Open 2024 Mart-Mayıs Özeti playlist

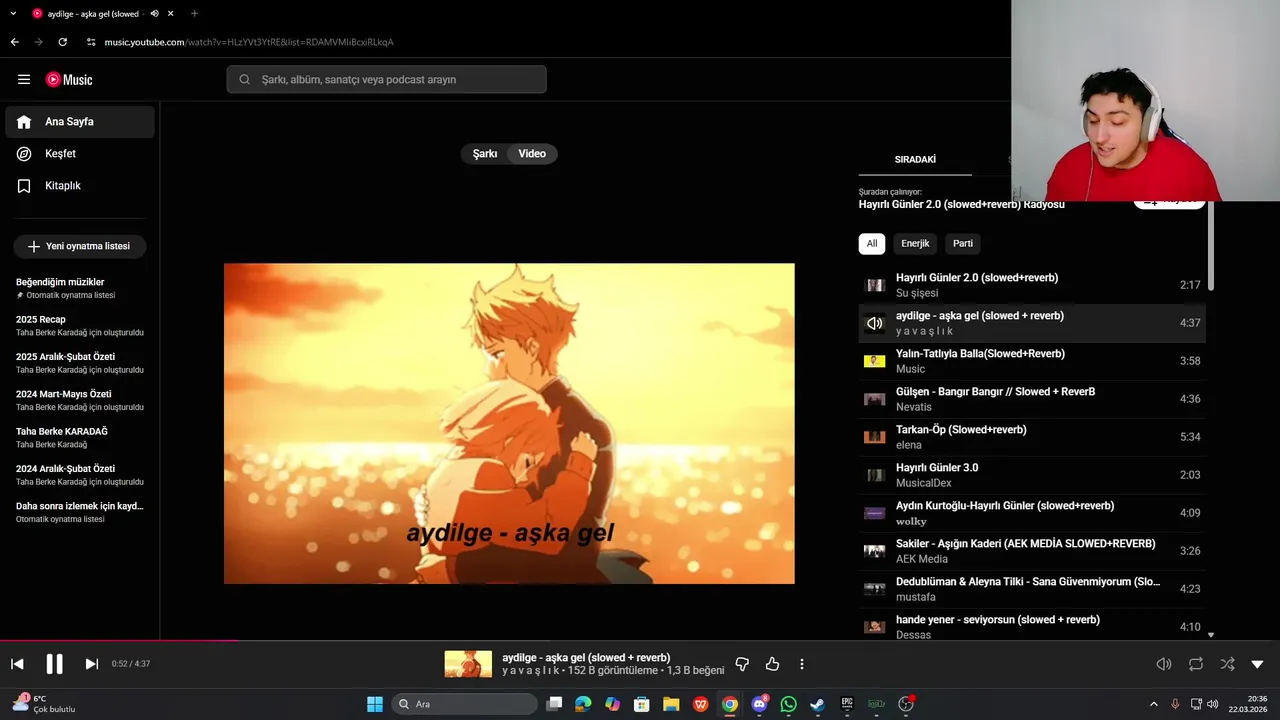click(x=80, y=400)
